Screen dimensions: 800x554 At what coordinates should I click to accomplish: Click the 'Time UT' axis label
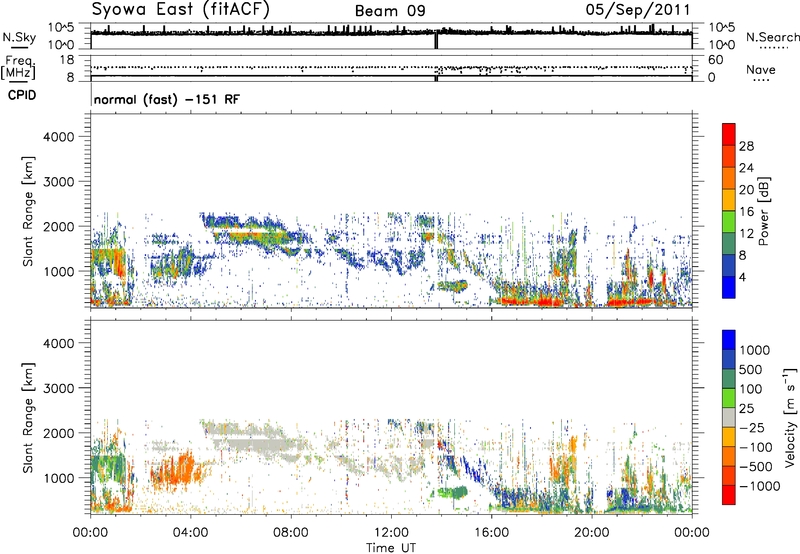click(x=391, y=548)
